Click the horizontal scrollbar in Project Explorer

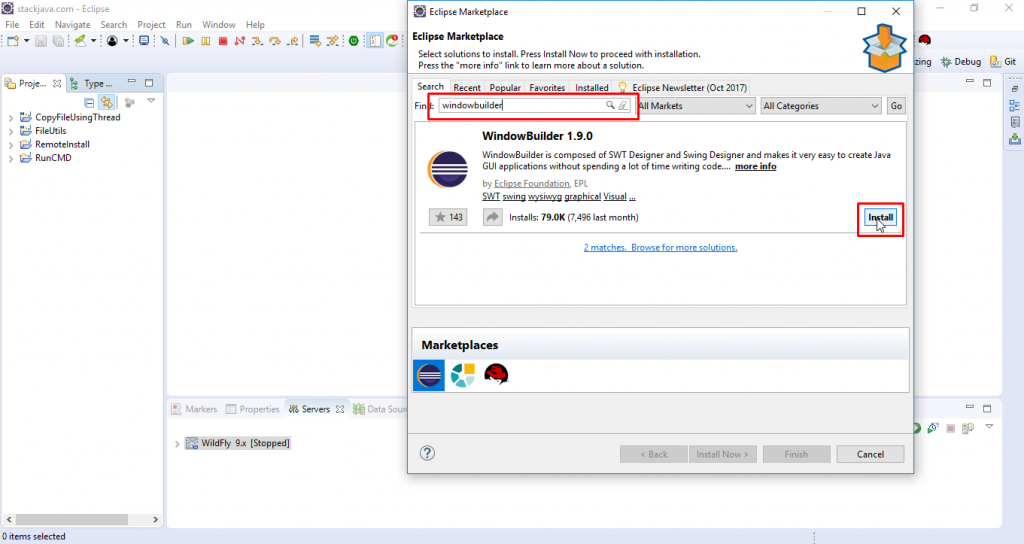pyautogui.click(x=72, y=520)
